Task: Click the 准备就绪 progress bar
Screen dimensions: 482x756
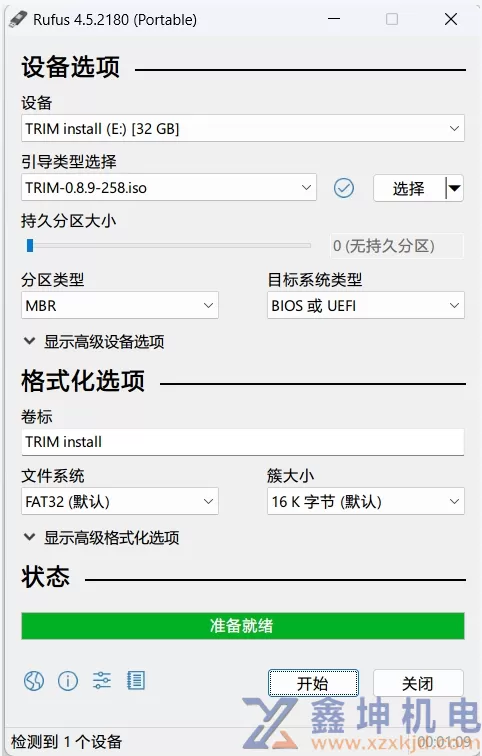Action: pos(243,626)
